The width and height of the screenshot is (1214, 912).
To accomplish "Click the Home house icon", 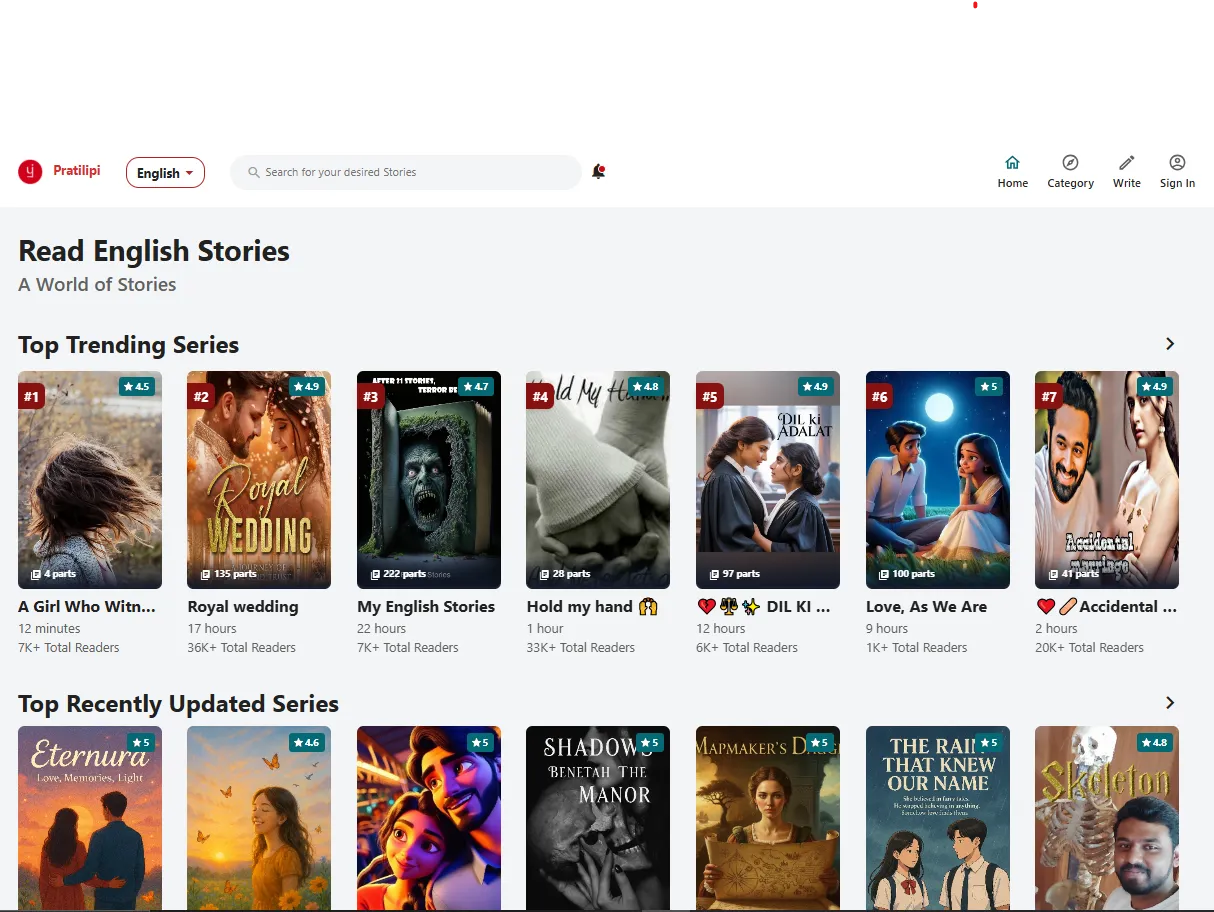I will (1012, 162).
